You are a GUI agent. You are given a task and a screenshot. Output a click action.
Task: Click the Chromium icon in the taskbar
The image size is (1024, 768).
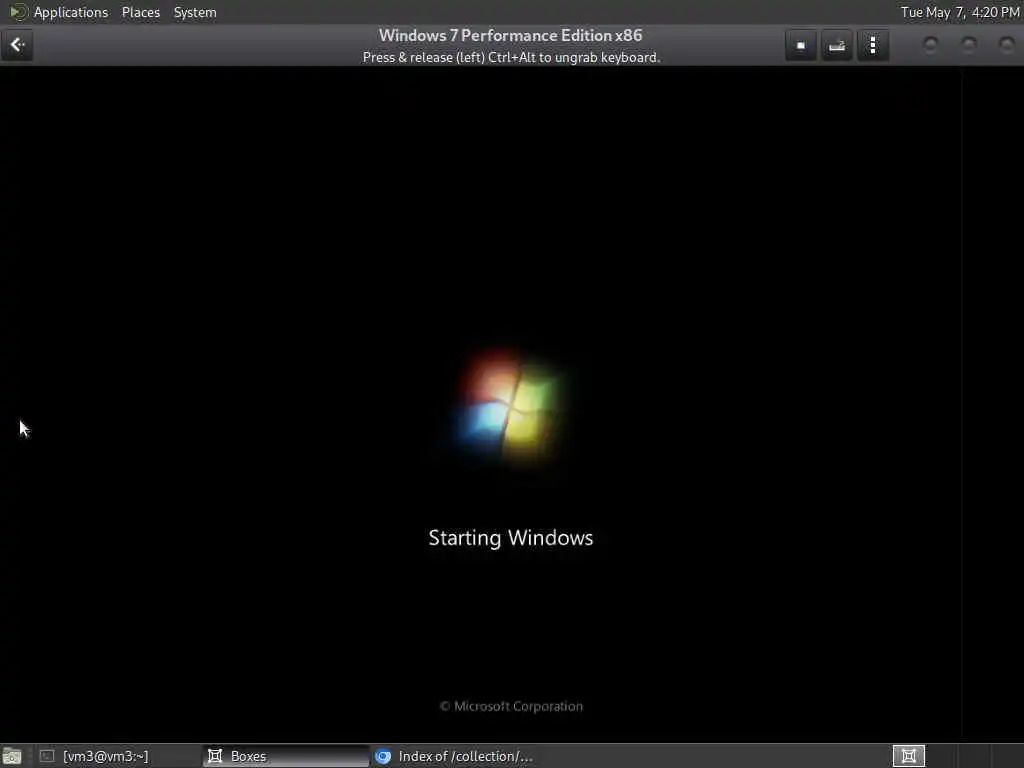point(383,756)
